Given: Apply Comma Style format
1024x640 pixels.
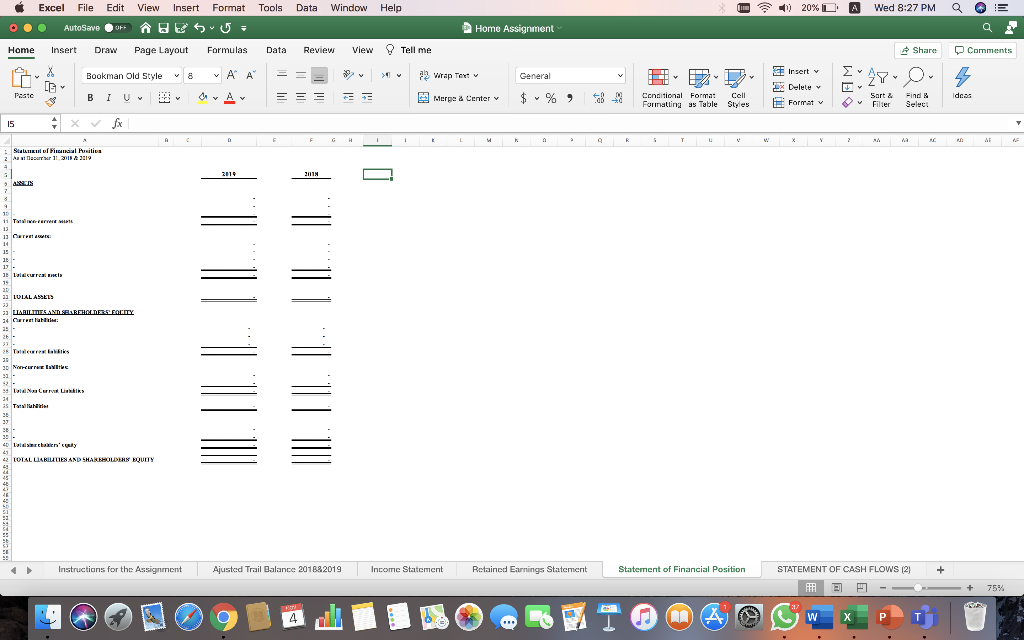Looking at the screenshot, I should [569, 98].
